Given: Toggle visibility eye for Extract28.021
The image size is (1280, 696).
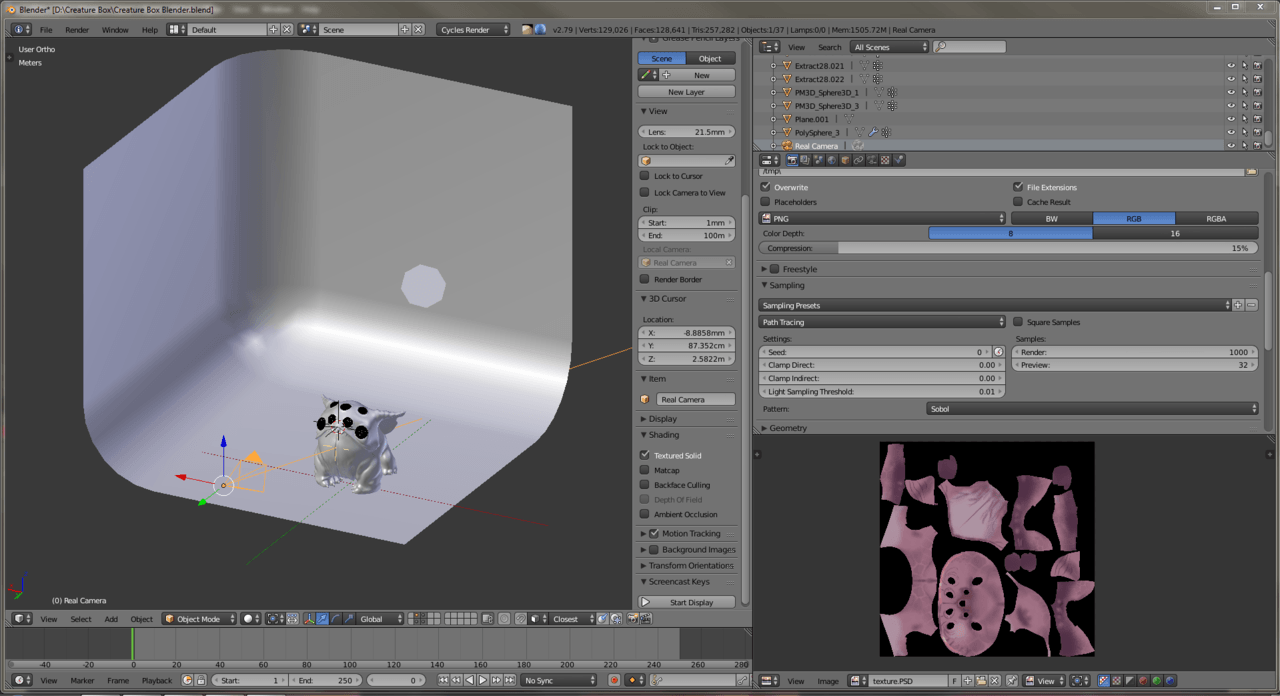Looking at the screenshot, I should pos(1231,66).
